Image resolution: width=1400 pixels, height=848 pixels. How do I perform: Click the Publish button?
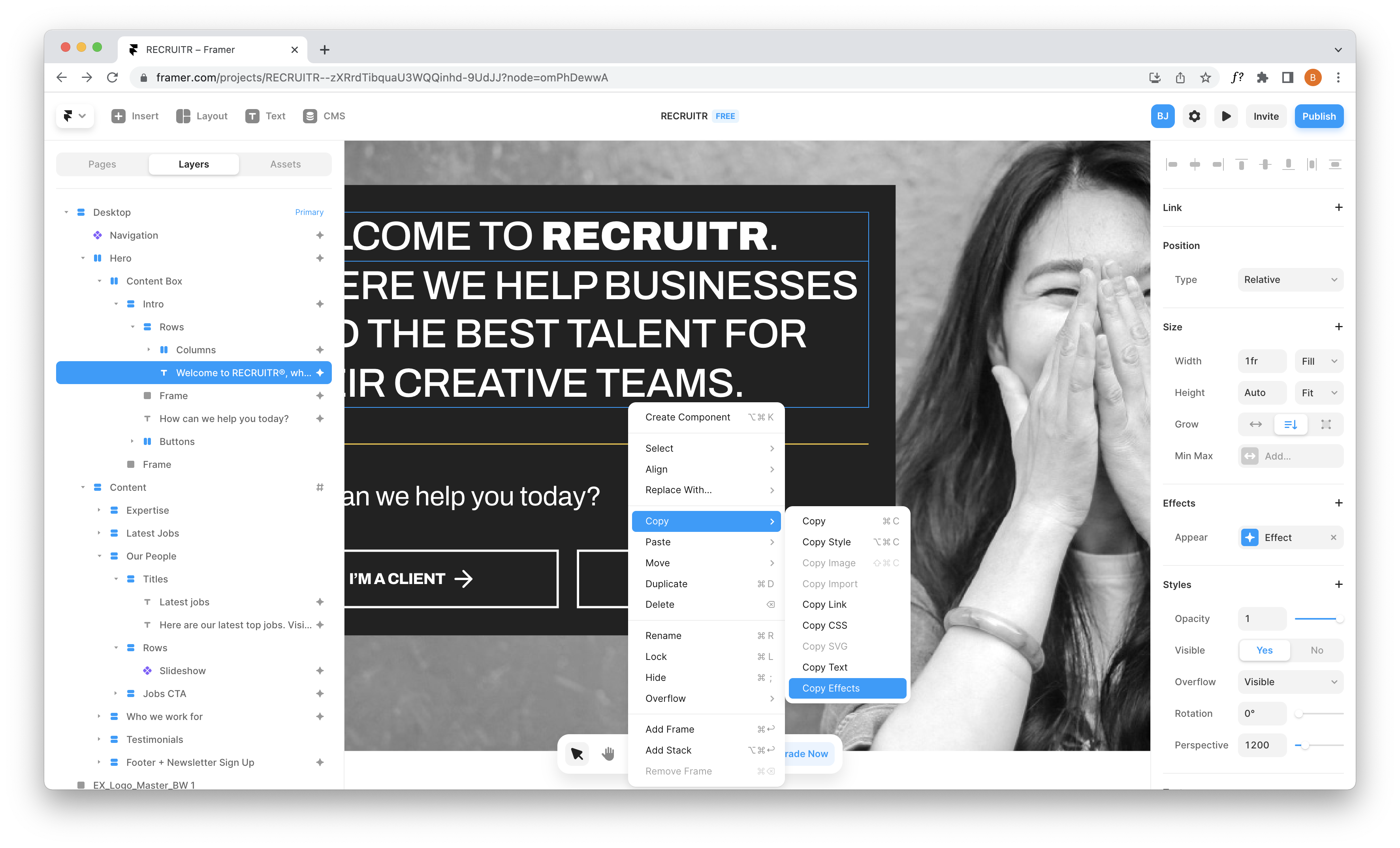coord(1319,116)
